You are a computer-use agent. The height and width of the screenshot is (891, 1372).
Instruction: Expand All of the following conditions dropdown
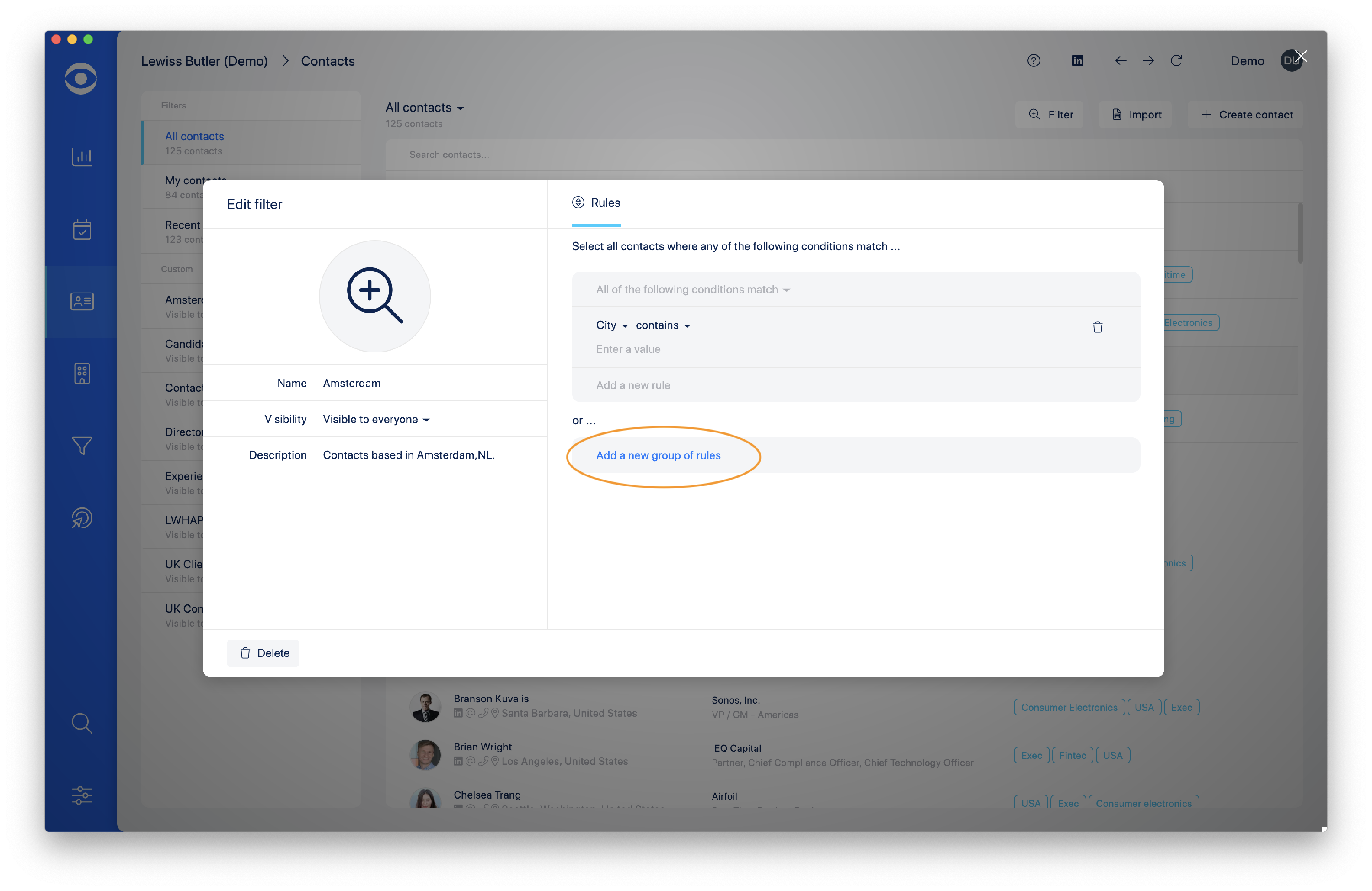(x=692, y=290)
